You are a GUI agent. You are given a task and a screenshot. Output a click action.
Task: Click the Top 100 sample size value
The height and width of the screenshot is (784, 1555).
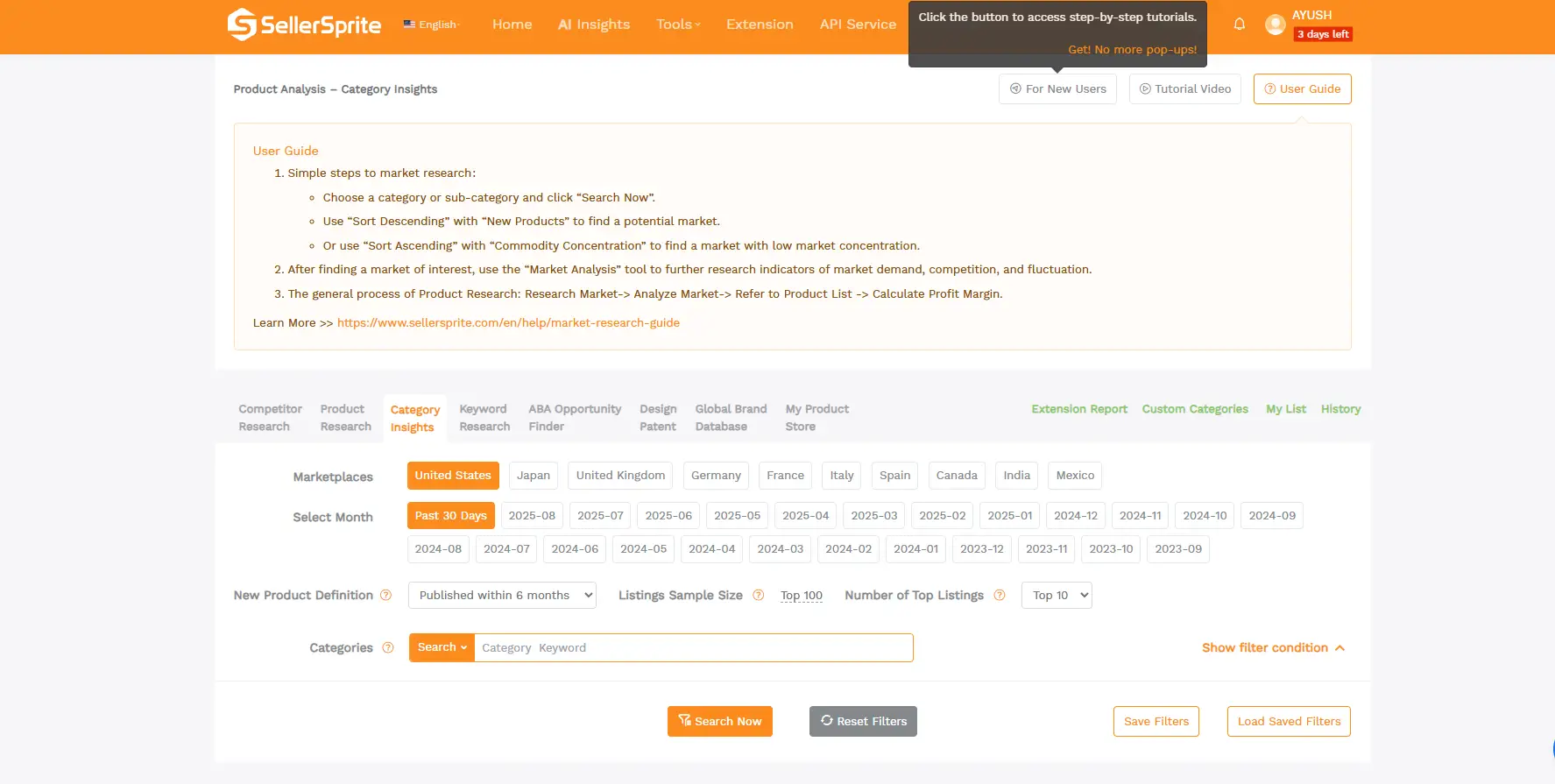[802, 596]
